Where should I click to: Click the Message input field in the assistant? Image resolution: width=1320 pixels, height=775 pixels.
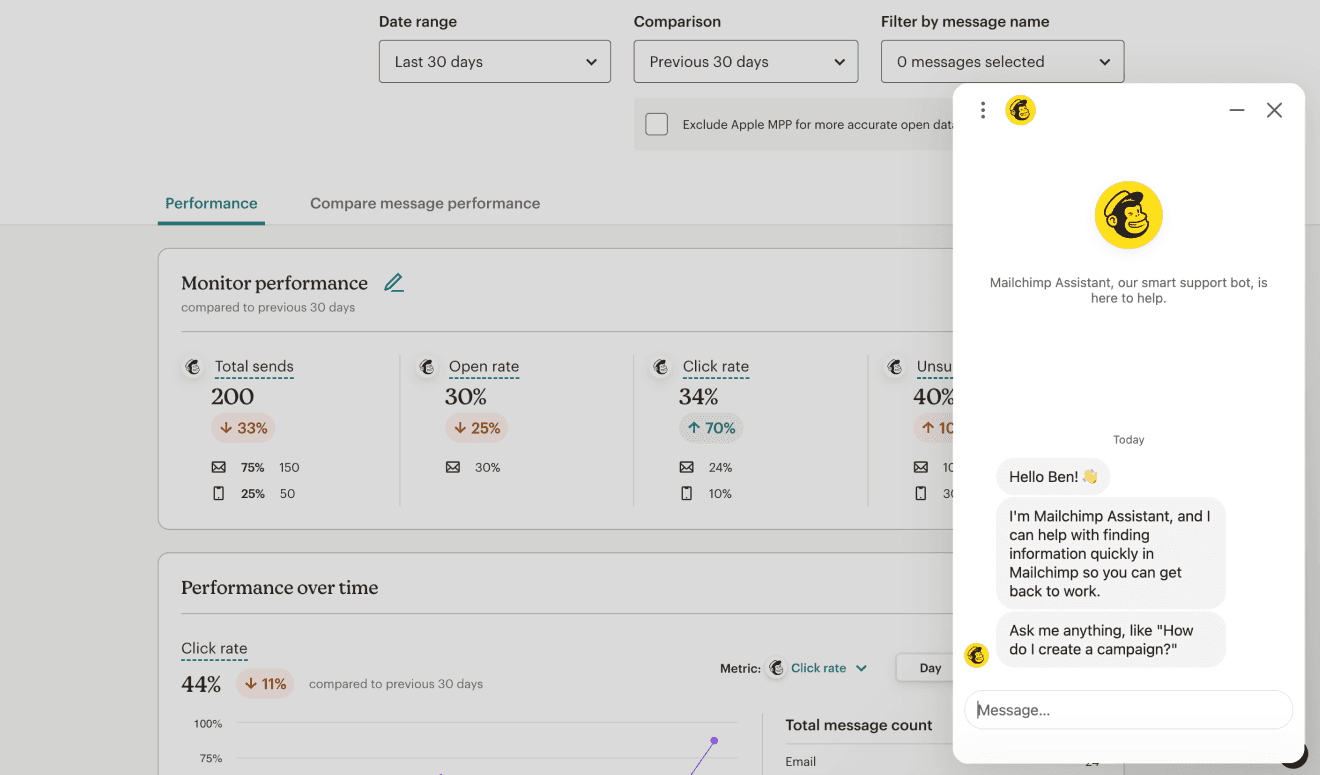click(x=1128, y=710)
